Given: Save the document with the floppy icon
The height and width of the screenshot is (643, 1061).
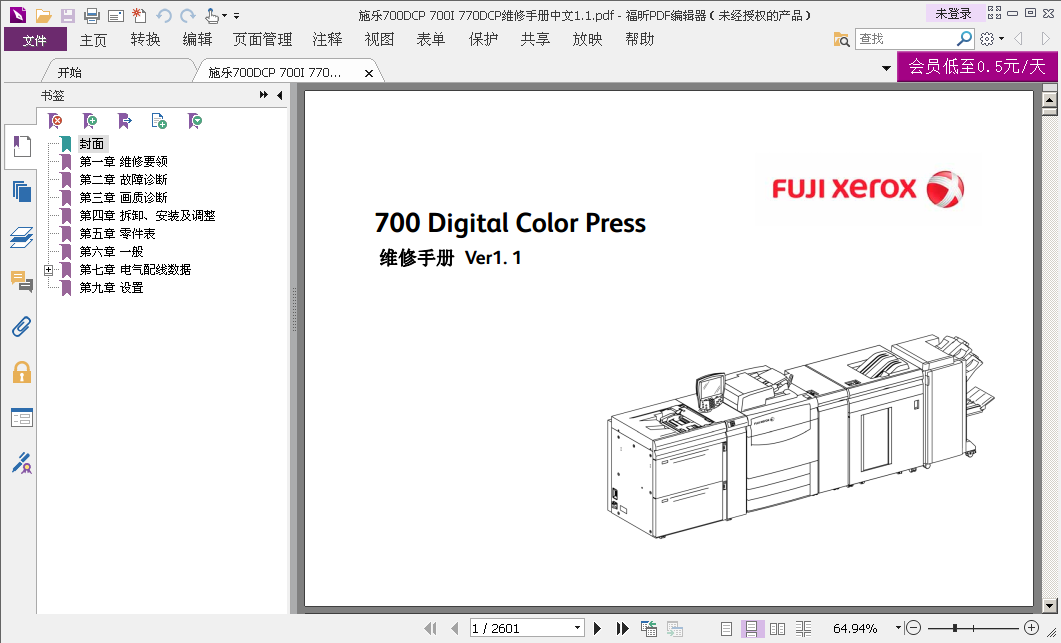Looking at the screenshot, I should pos(68,15).
